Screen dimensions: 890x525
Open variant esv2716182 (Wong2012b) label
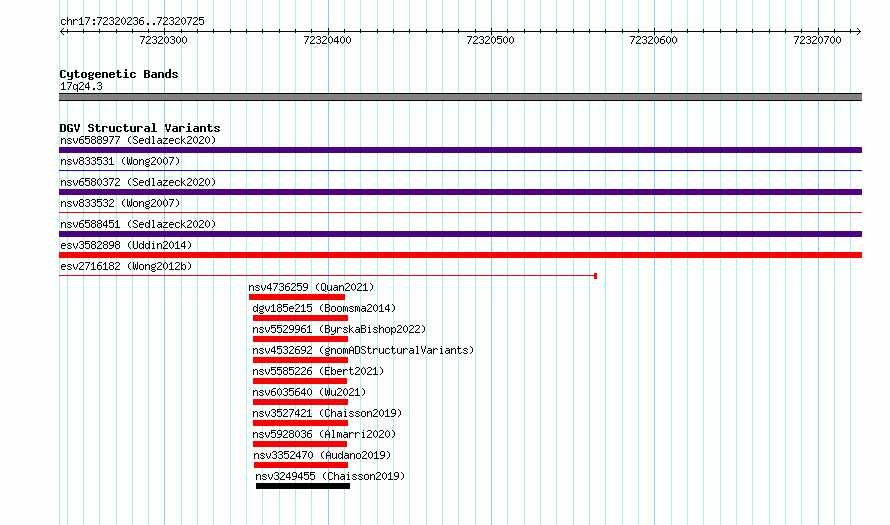pos(126,266)
